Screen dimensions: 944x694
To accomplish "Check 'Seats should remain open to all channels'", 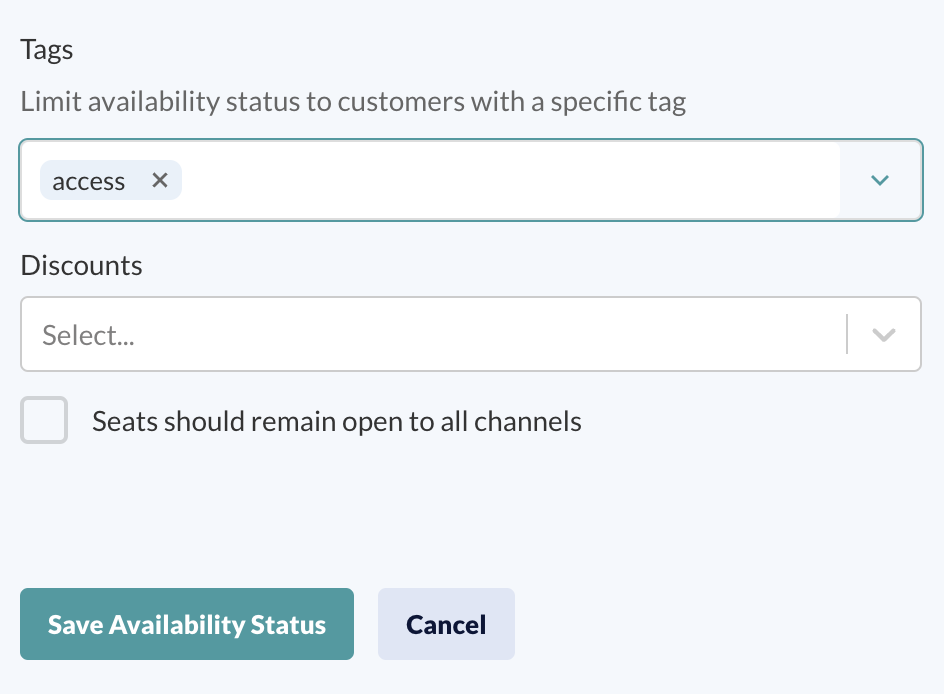I will coord(44,420).
